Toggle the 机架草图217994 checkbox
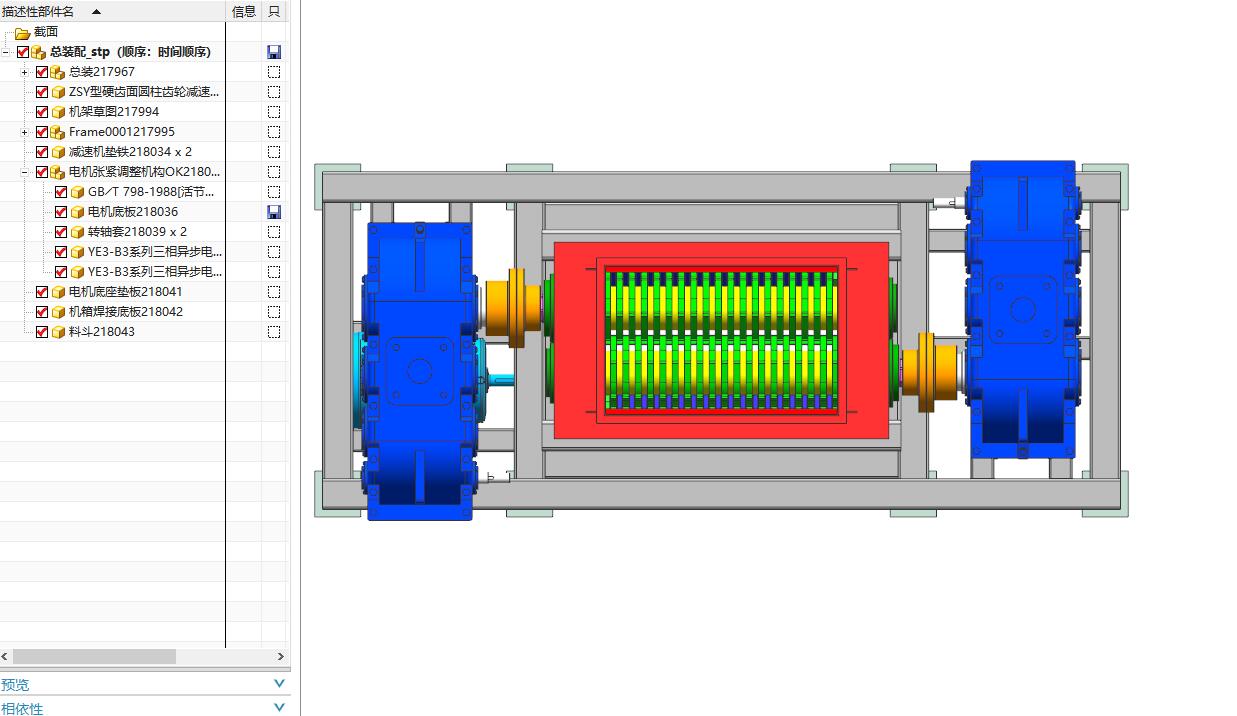The height and width of the screenshot is (716, 1237). tap(42, 112)
